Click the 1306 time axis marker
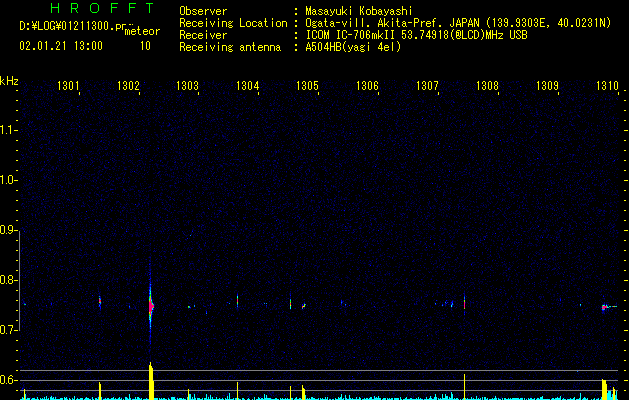629x400 pixels. point(367,86)
